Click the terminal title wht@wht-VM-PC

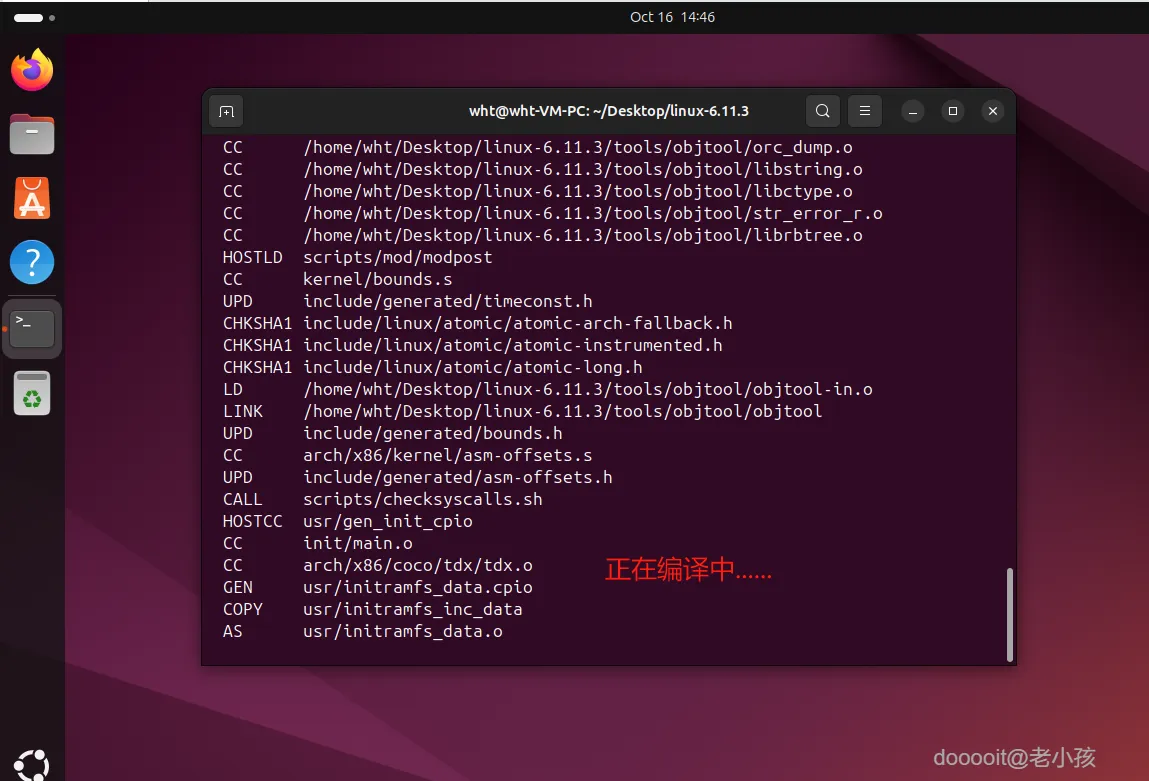[x=609, y=111]
